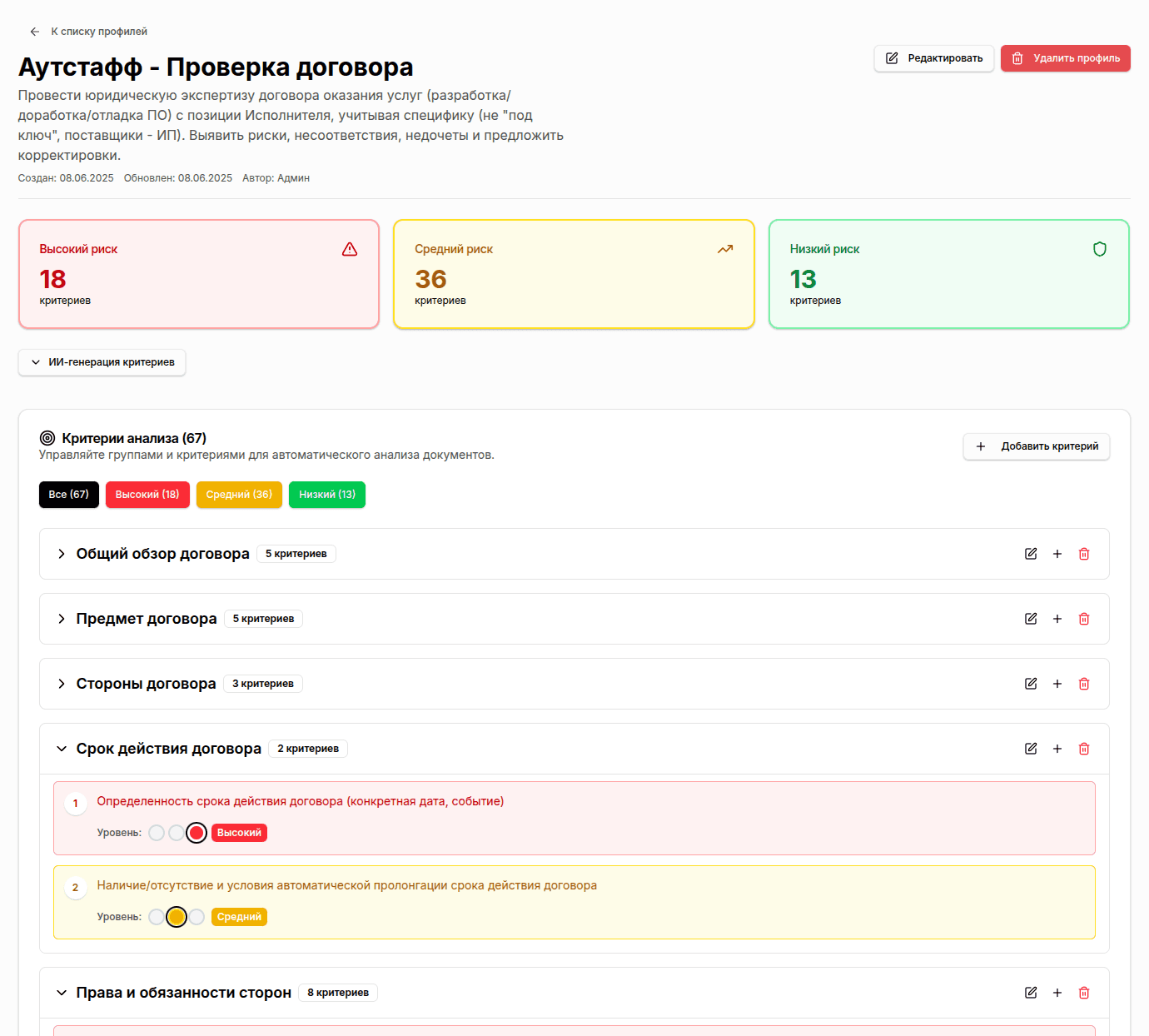Delete the 'Предмет договора' group
The image size is (1149, 1036).
click(1084, 619)
